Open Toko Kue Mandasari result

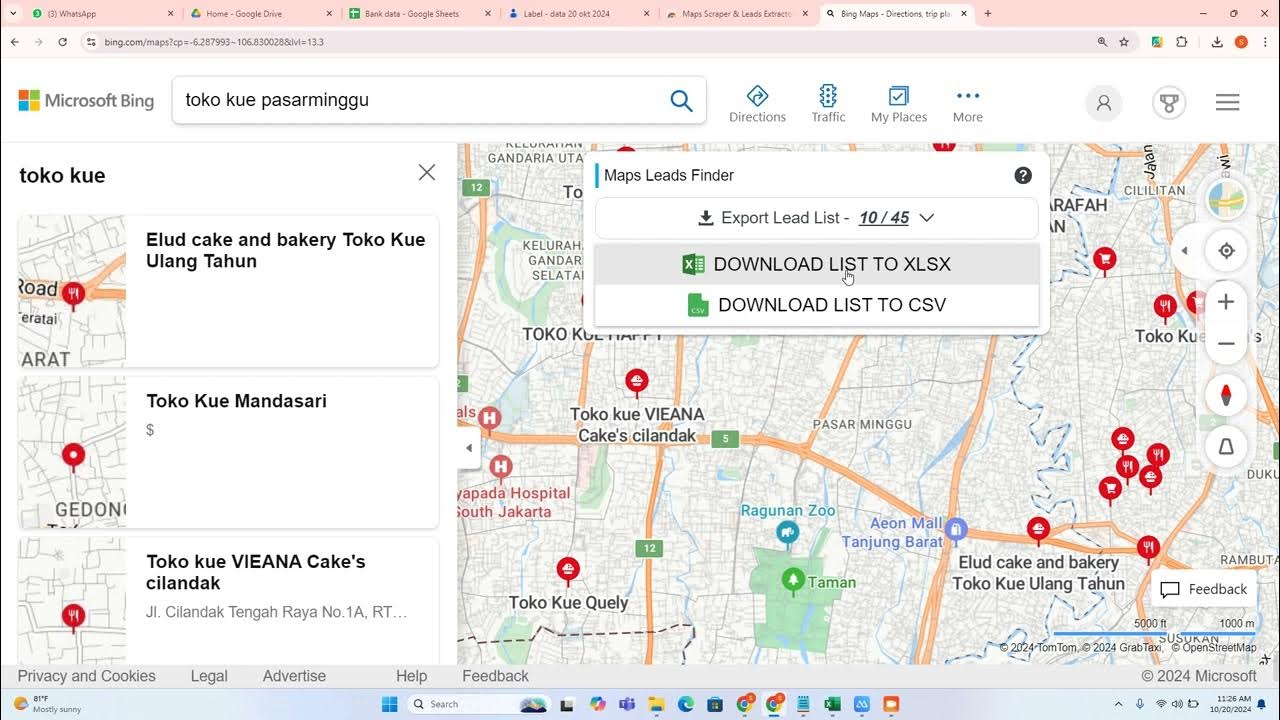[x=228, y=452]
